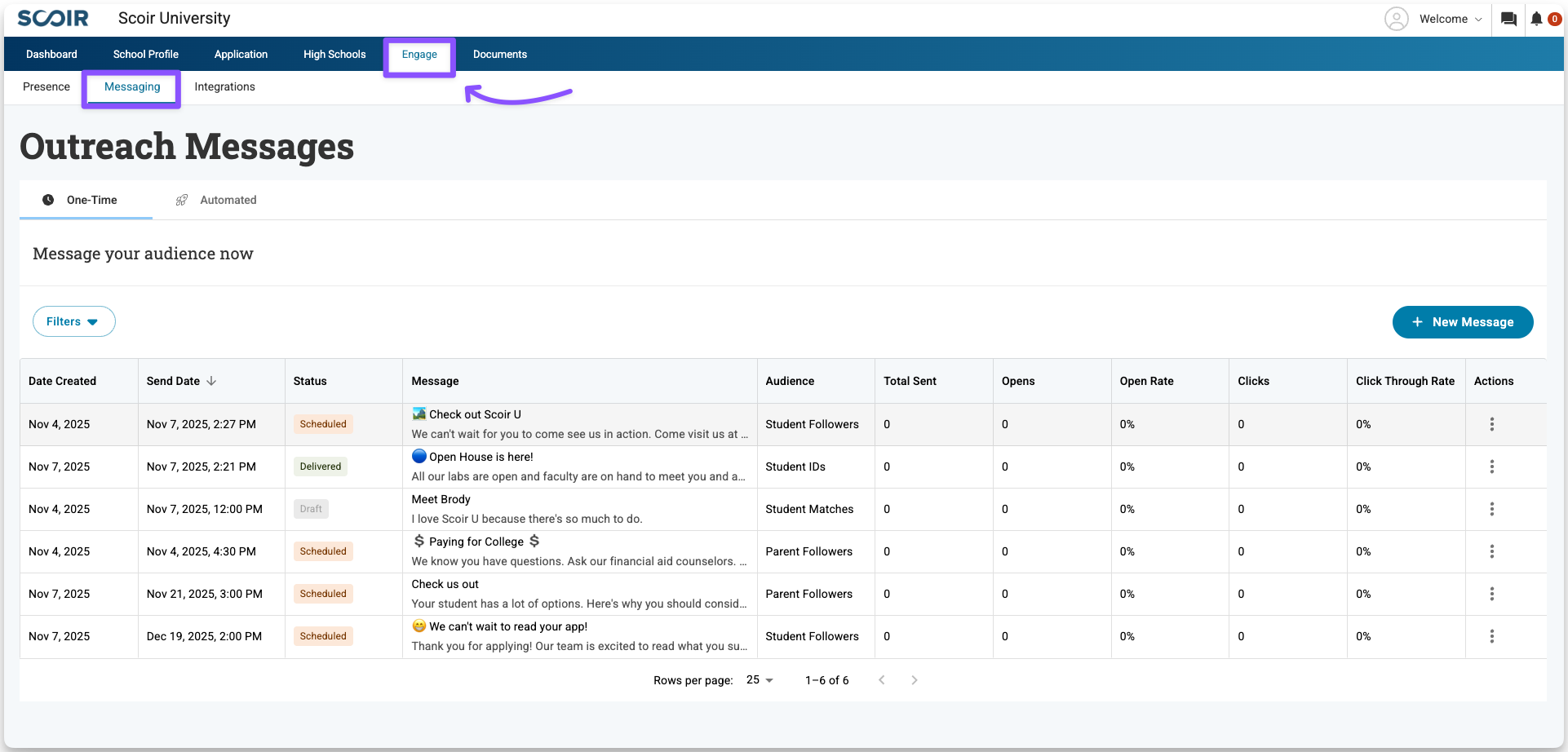Open the Check us out message row
Viewport: 1568px width, 752px height.
578,594
